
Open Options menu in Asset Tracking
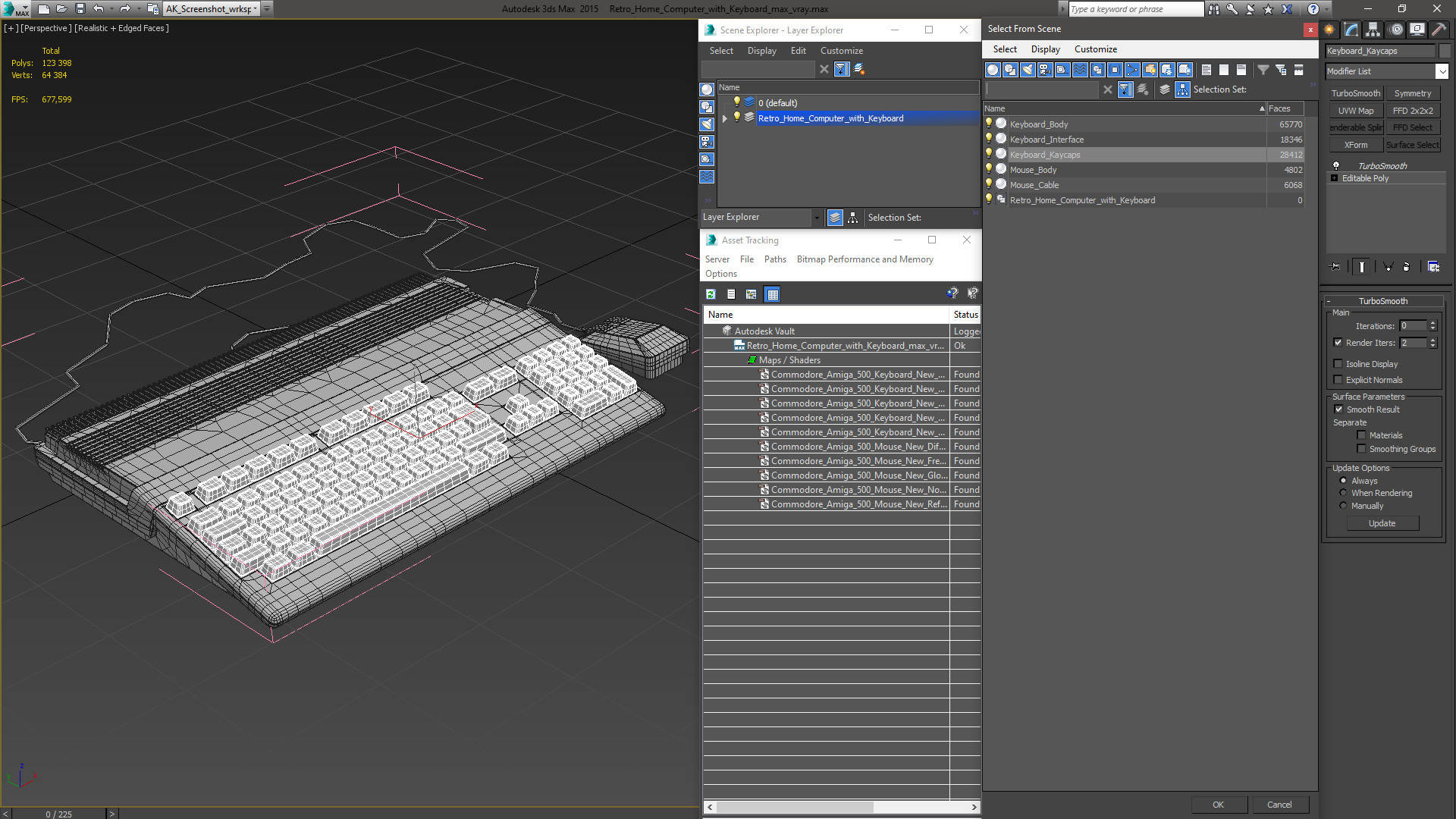720,274
